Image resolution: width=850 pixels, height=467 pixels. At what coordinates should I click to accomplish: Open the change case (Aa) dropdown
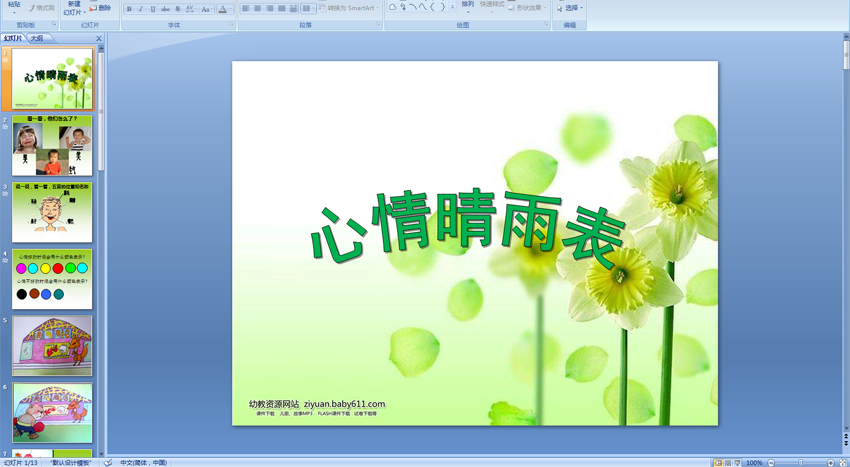(206, 9)
